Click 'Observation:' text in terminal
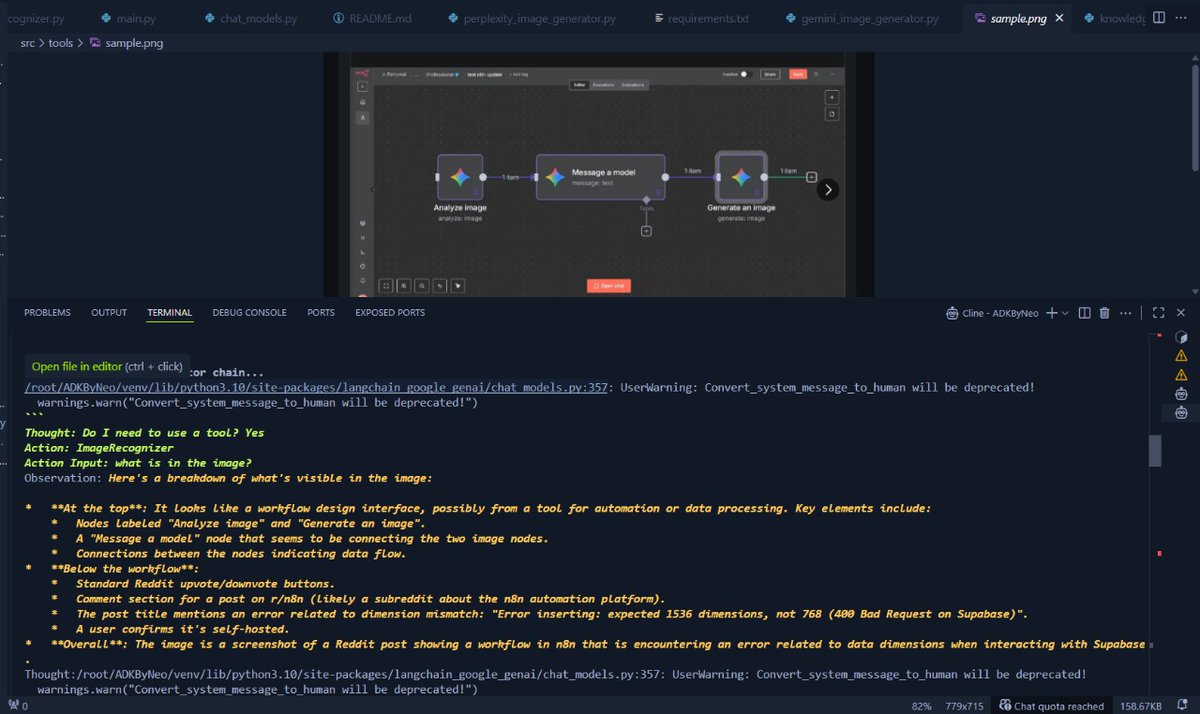Screen dimensions: 1200x714 point(64,478)
